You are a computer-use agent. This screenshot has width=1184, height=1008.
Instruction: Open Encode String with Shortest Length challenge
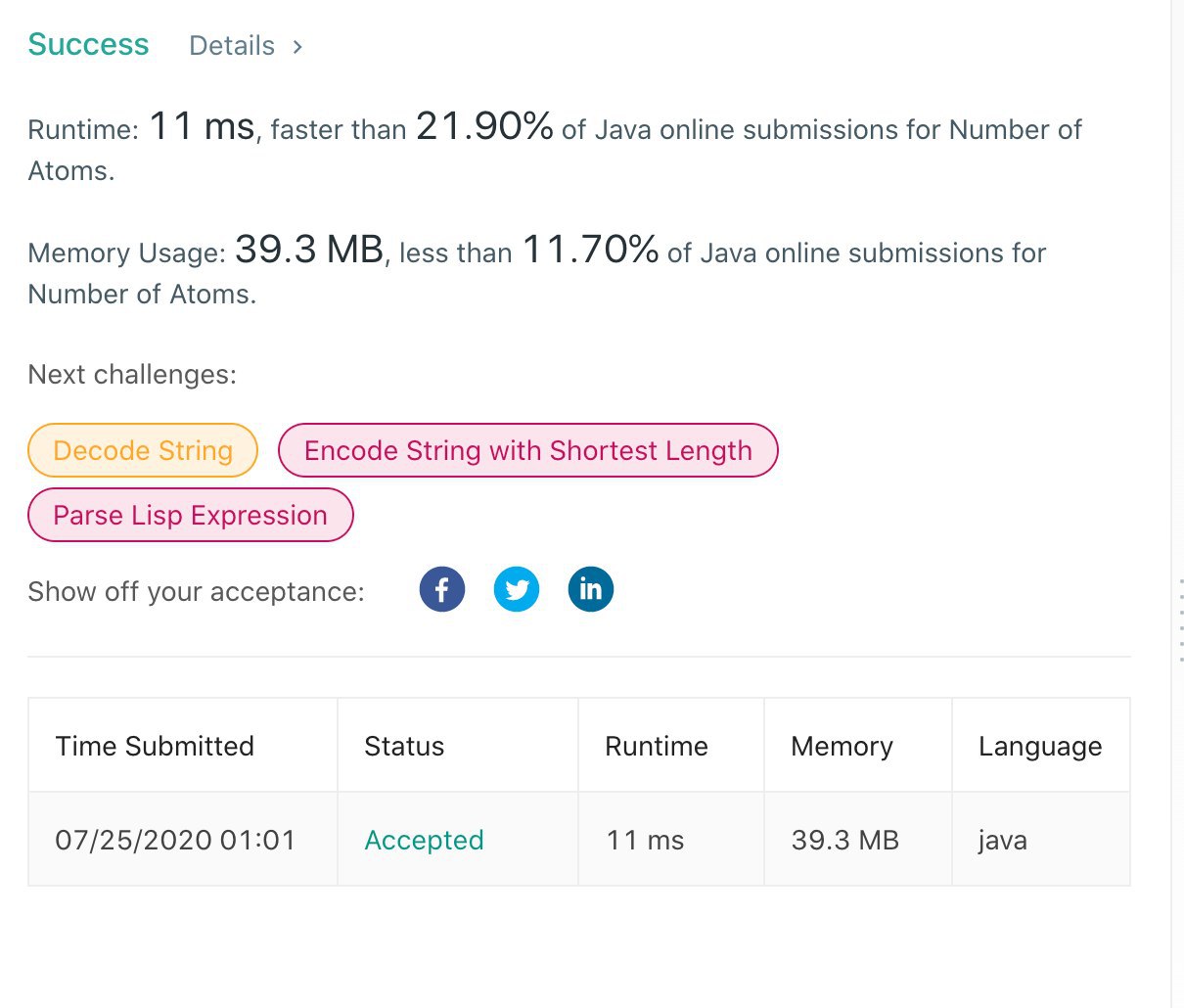tap(528, 450)
